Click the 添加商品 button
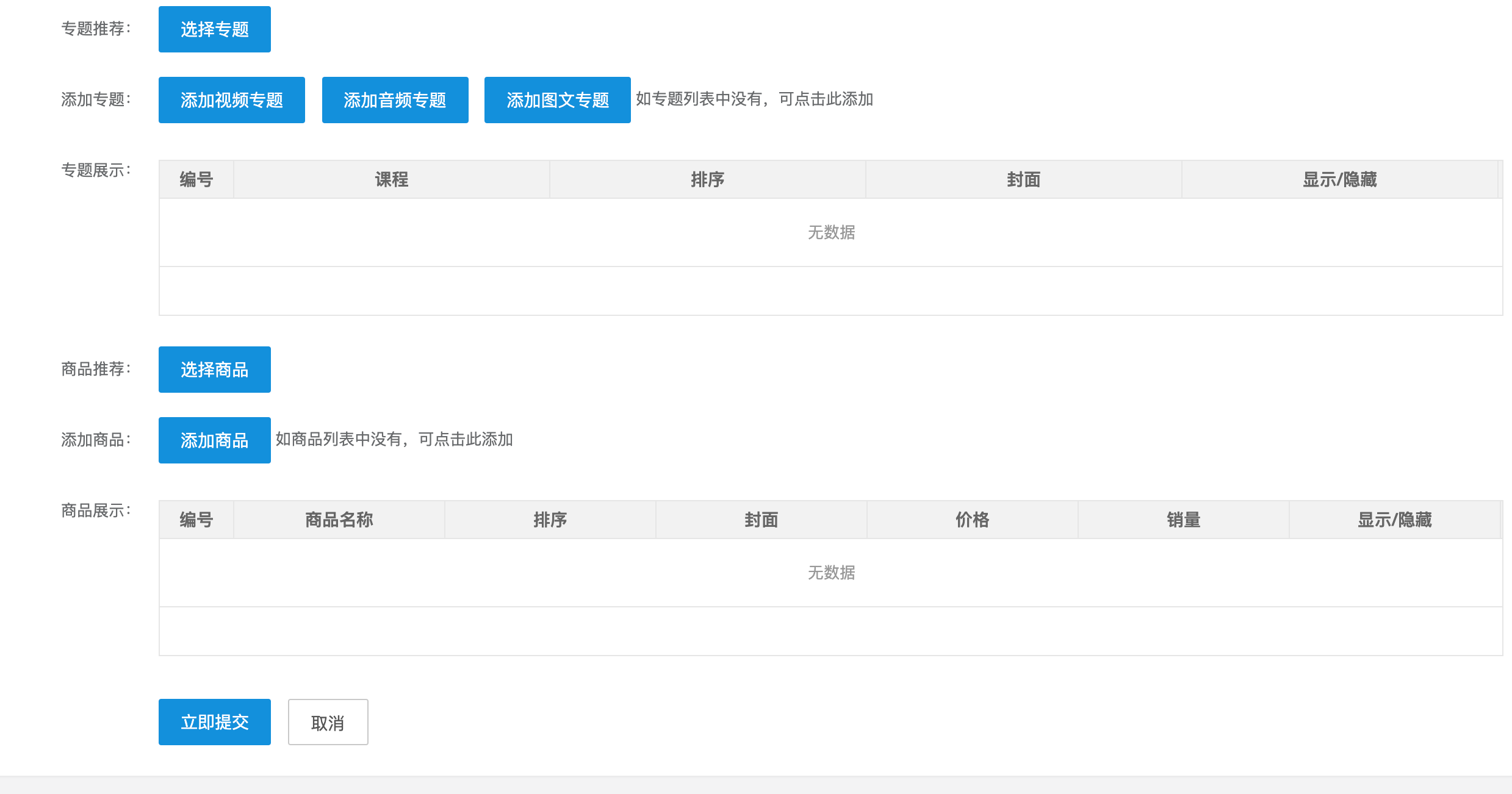The width and height of the screenshot is (1512, 794). [x=215, y=440]
